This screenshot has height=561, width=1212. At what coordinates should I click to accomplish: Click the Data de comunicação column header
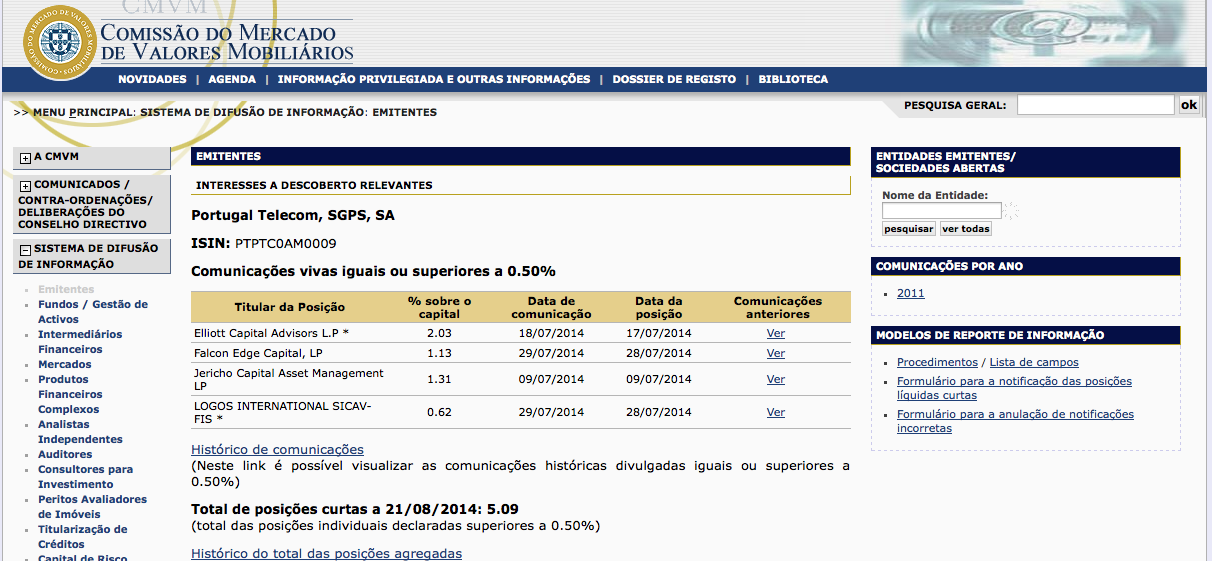[x=551, y=307]
